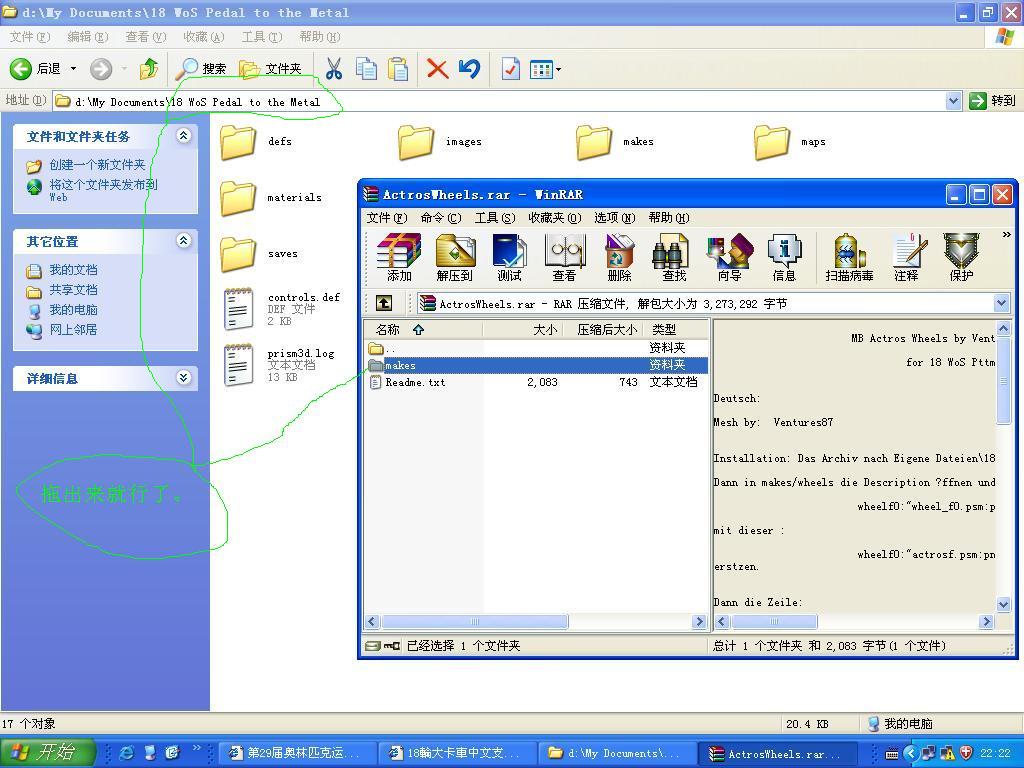
Task: Collapse the 文件和文件夹任务 panel
Action: point(183,136)
